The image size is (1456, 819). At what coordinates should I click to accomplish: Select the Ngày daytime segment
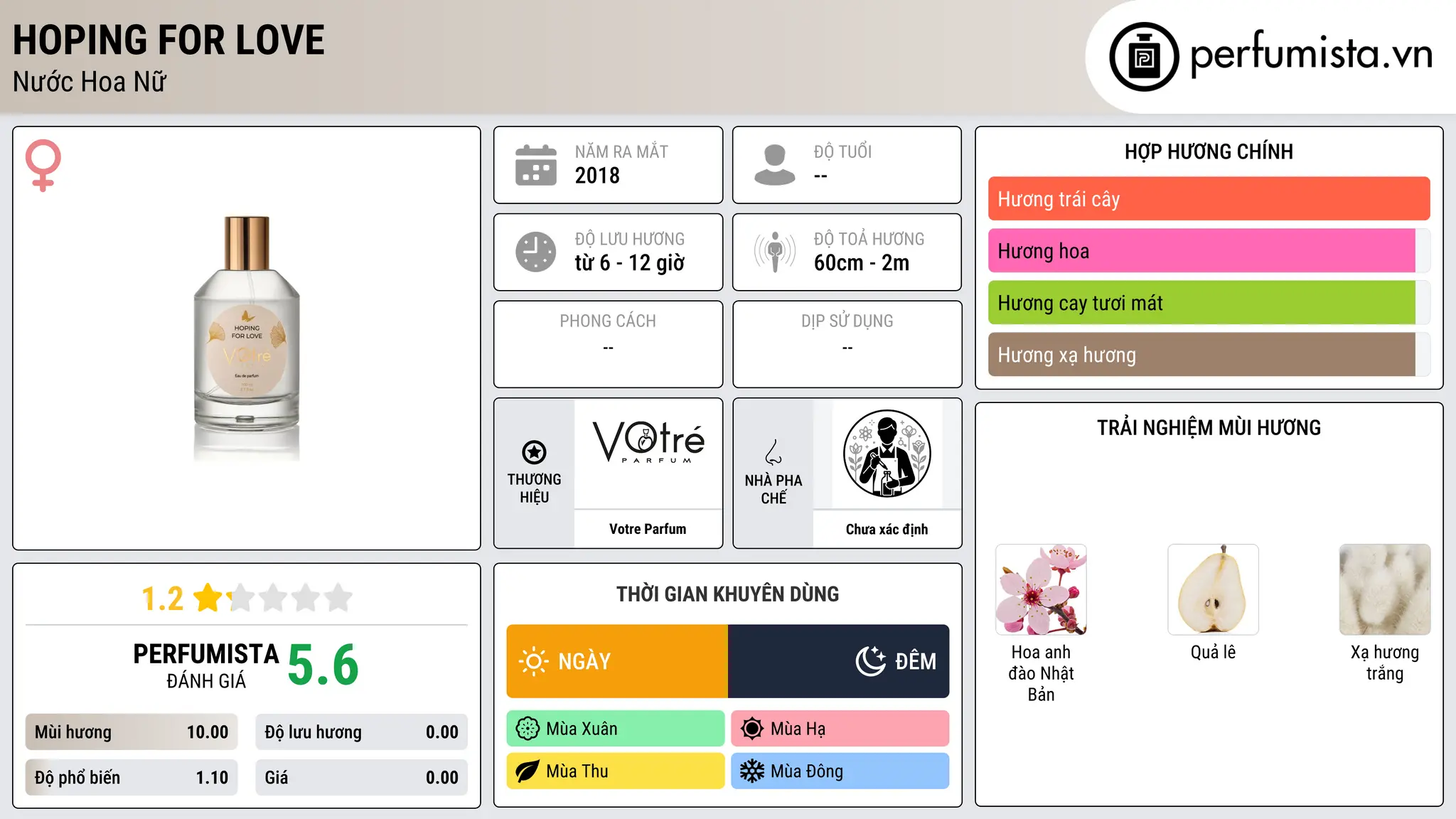coord(617,661)
